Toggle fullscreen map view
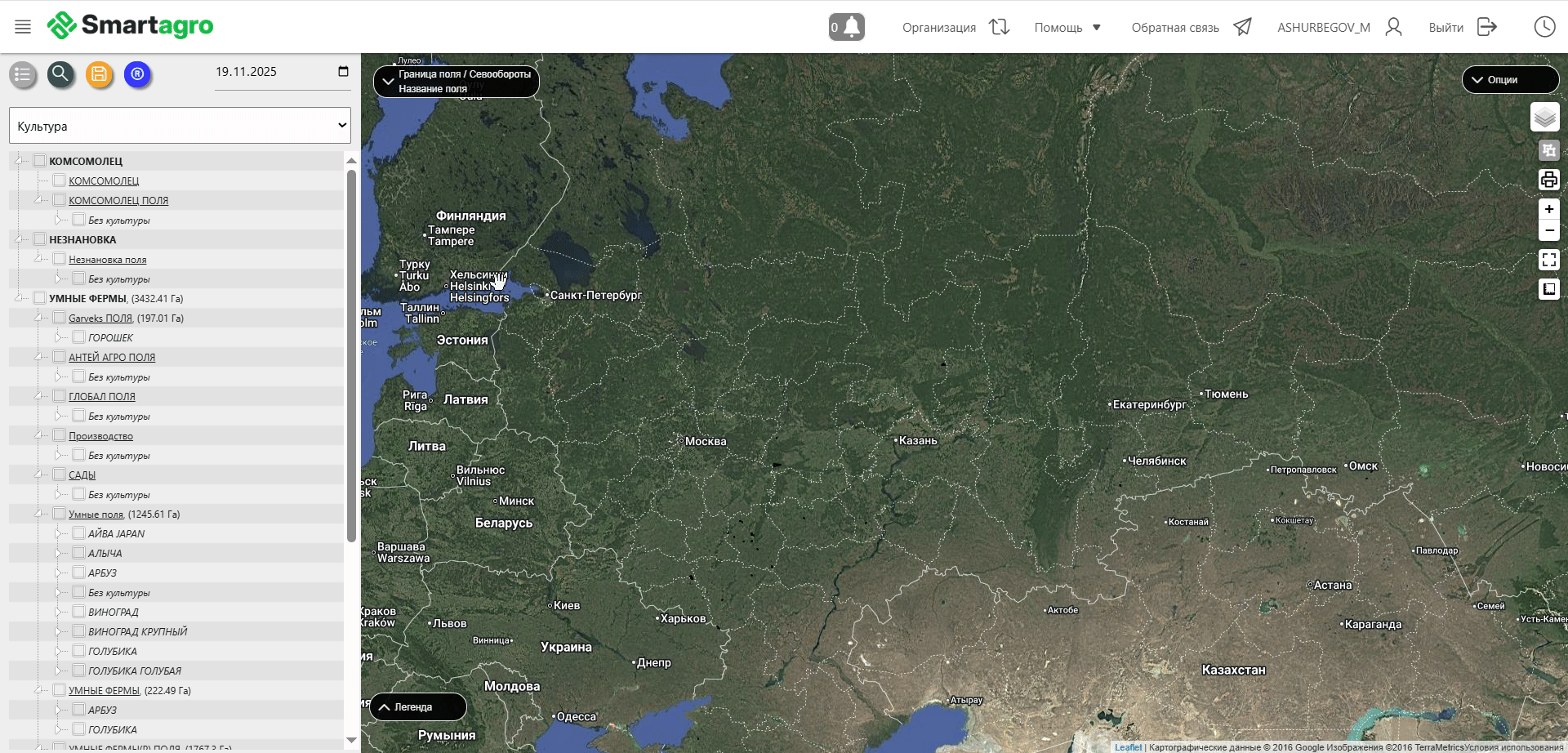The image size is (1568, 753). [x=1548, y=260]
